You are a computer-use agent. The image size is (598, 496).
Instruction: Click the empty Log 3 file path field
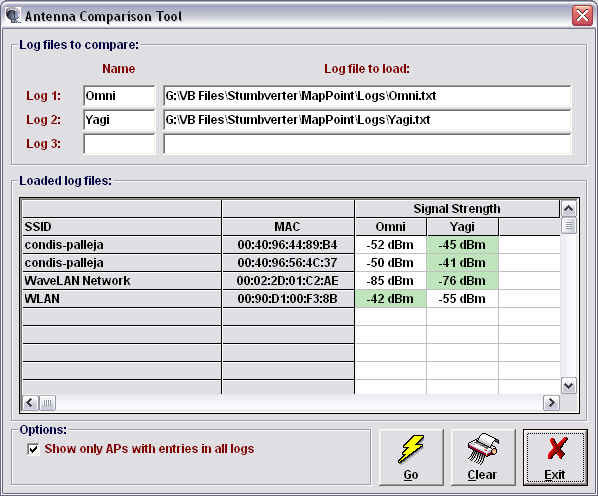[x=367, y=144]
